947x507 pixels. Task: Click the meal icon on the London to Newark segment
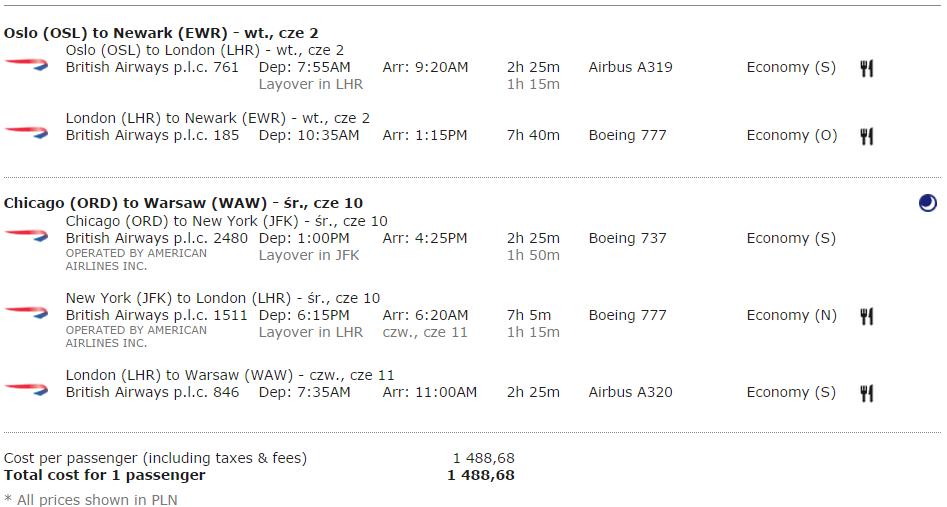click(x=867, y=137)
